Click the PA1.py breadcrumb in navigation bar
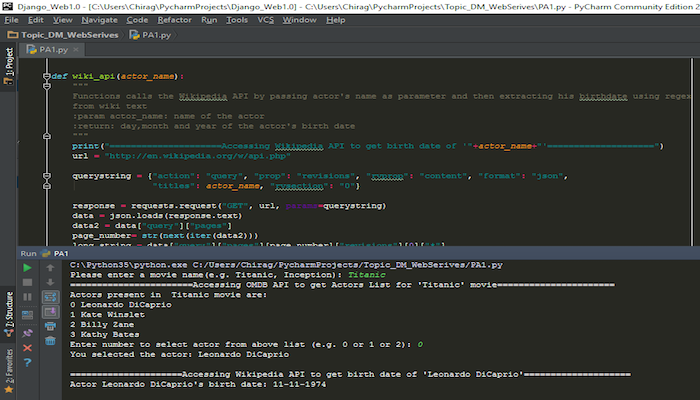Screen dimensions: 700x400 [150, 35]
